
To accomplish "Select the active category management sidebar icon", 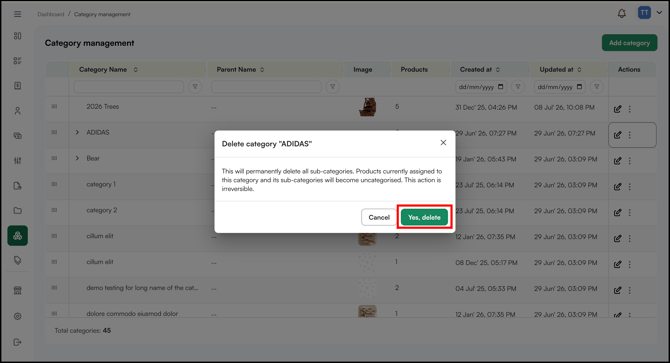I will pyautogui.click(x=18, y=235).
